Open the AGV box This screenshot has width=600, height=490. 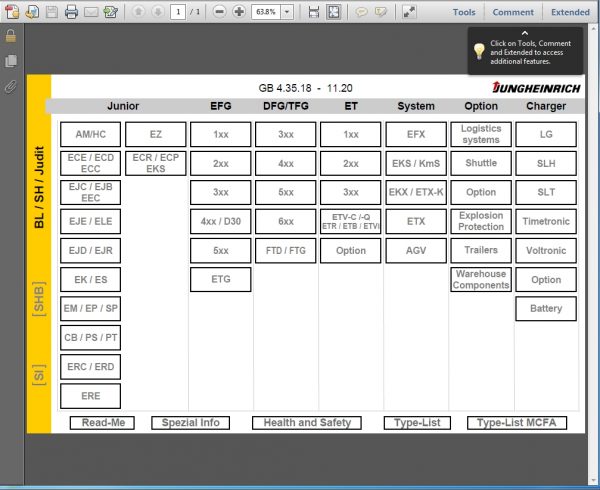pyautogui.click(x=416, y=251)
